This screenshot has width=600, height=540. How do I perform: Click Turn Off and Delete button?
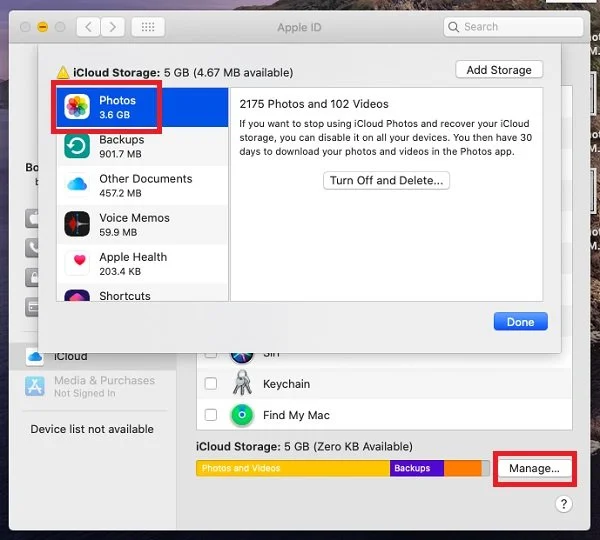pos(386,180)
